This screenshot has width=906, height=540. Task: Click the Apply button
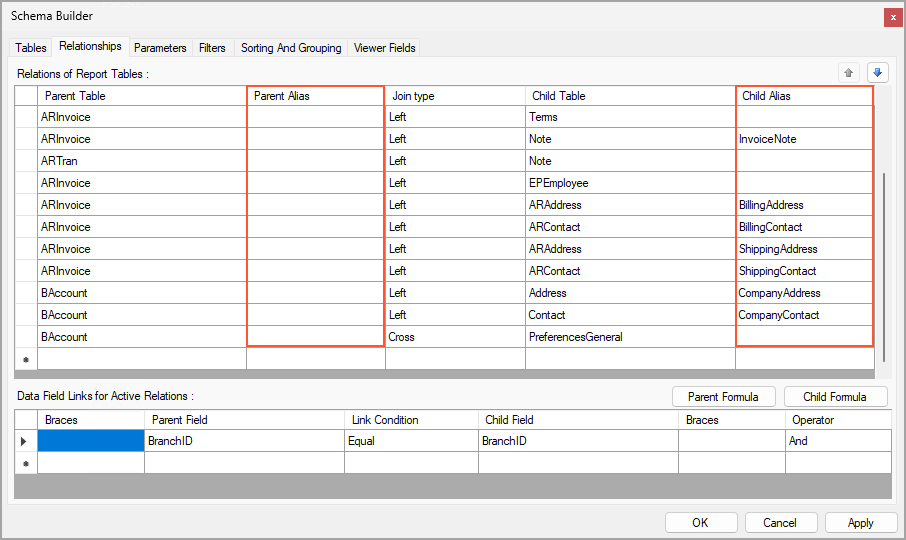tap(860, 522)
